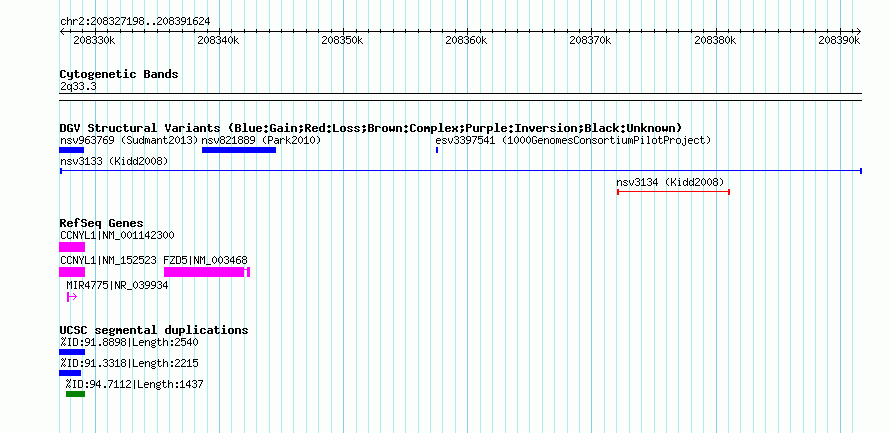Click the RefSeq Genes track title
Screen dimensions: 890x433
102,223
